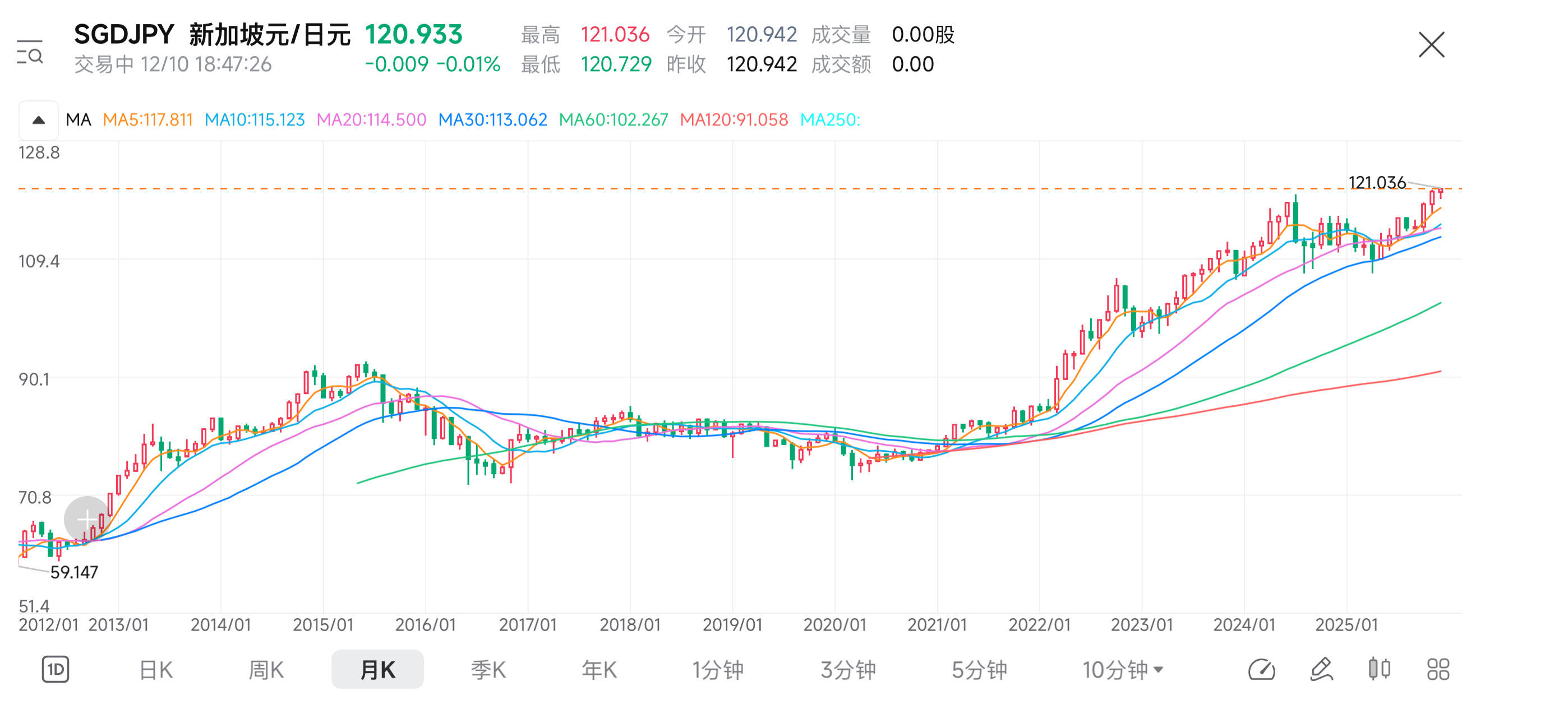Image resolution: width=1568 pixels, height=723 pixels.
Task: Select the 年K yearly chart tab
Action: pos(599,670)
